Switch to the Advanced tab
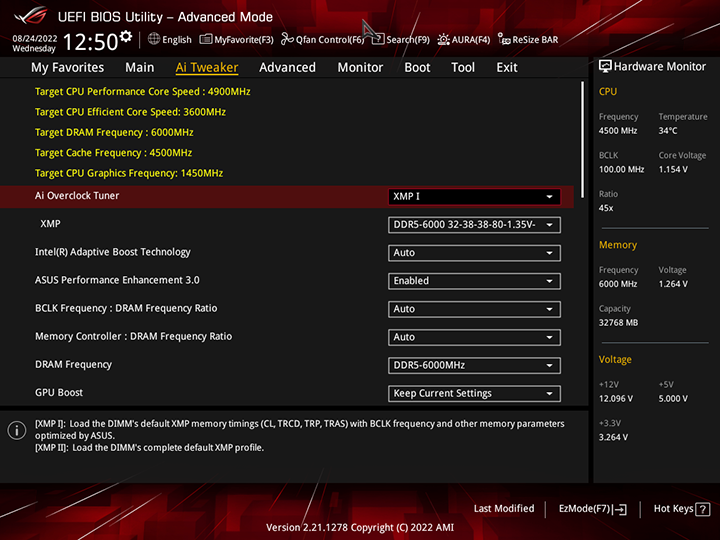Image resolution: width=720 pixels, height=540 pixels. click(x=287, y=67)
